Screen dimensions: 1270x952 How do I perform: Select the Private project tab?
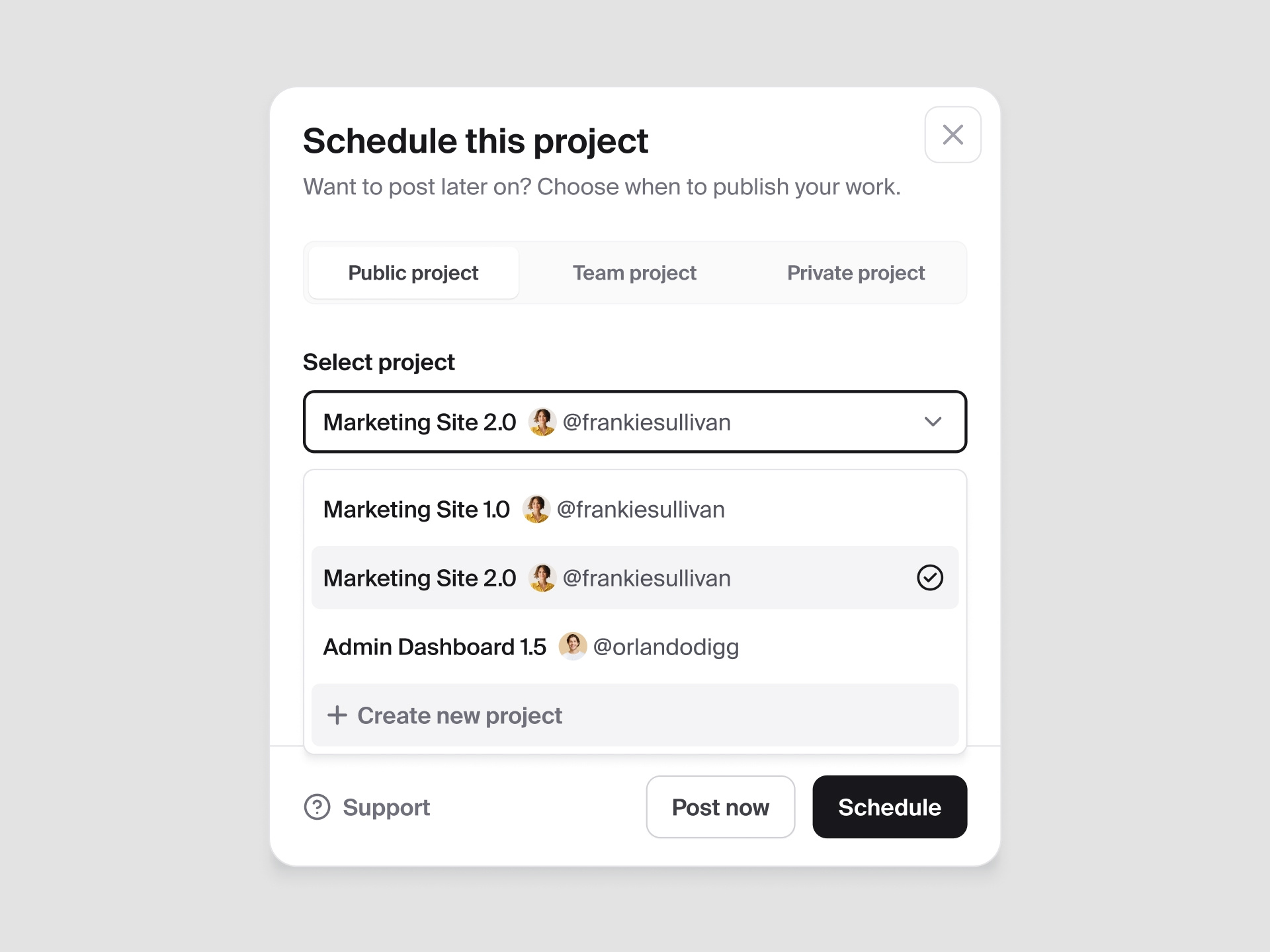pos(856,272)
